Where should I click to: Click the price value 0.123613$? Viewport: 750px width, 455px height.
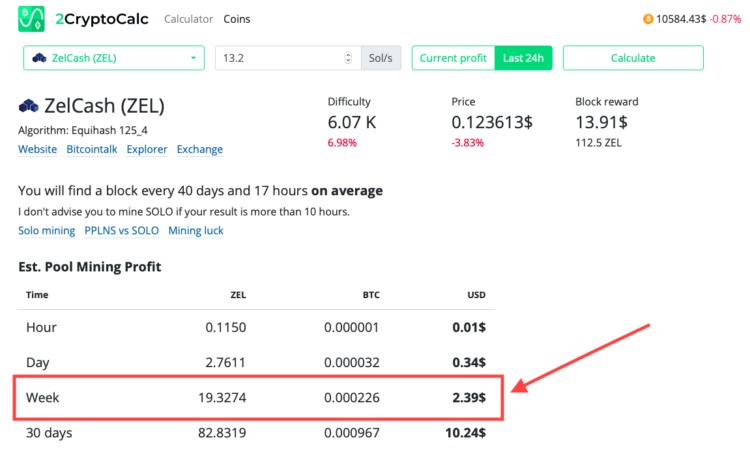pos(492,122)
